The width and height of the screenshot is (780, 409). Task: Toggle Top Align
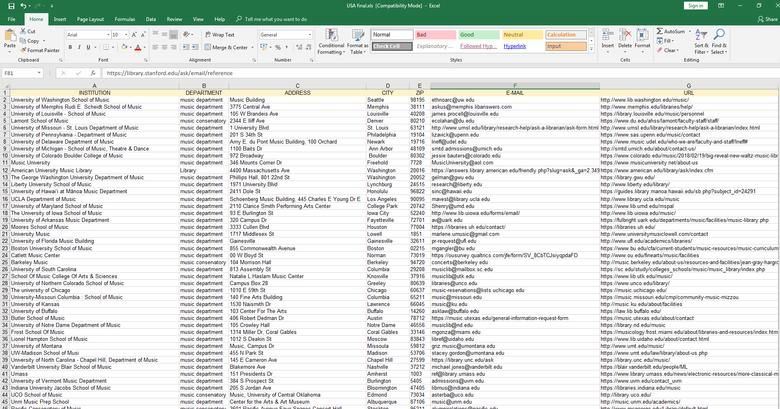pyautogui.click(x=155, y=35)
